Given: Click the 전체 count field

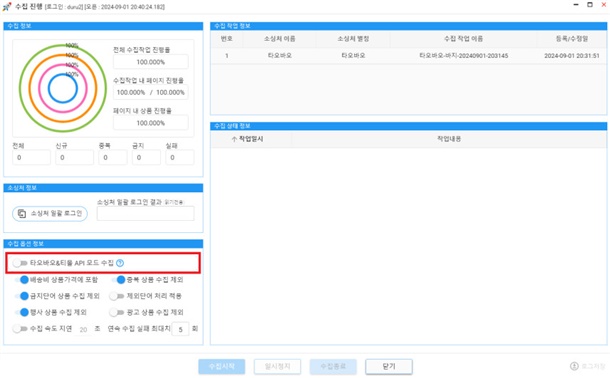Looking at the screenshot, I should coord(31,158).
